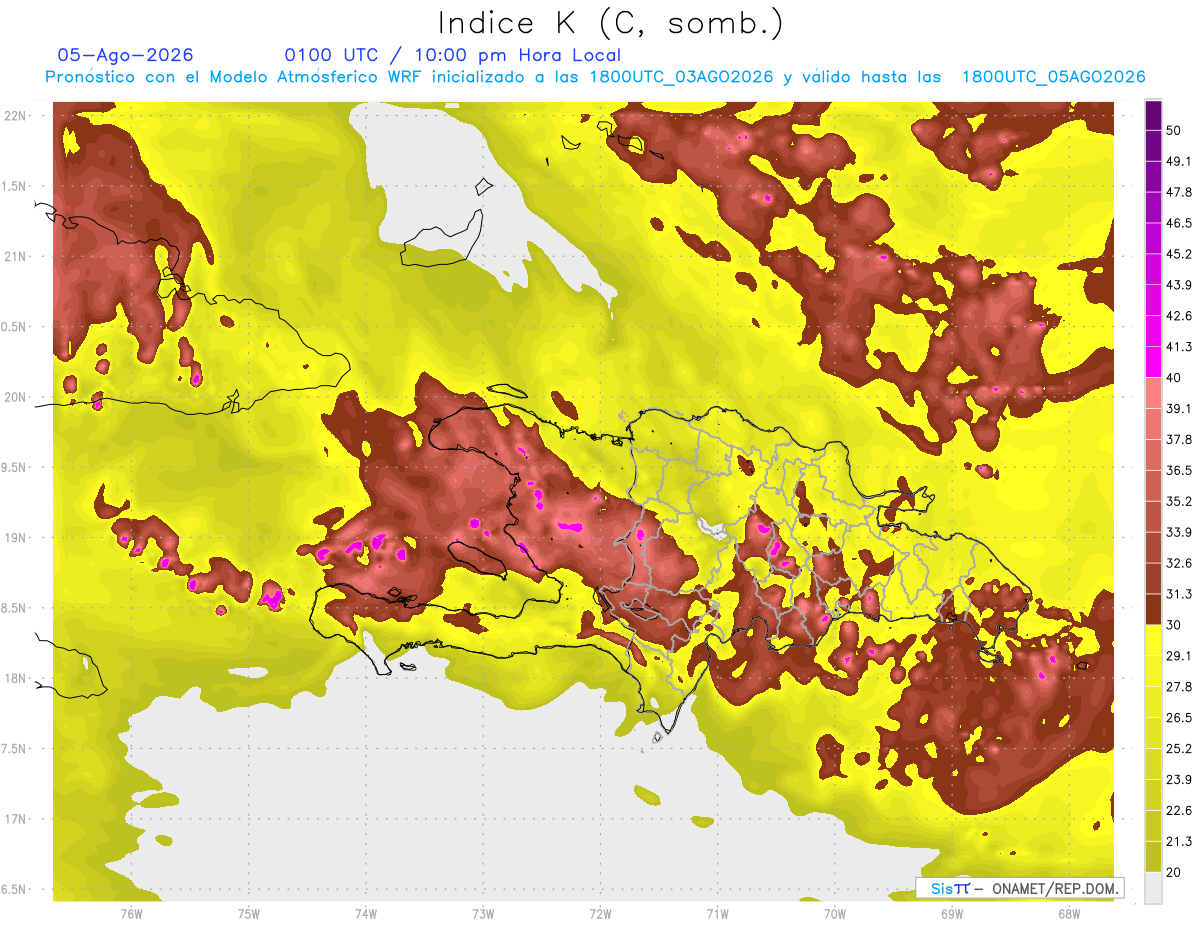Click the longitude label "72W"

click(600, 913)
